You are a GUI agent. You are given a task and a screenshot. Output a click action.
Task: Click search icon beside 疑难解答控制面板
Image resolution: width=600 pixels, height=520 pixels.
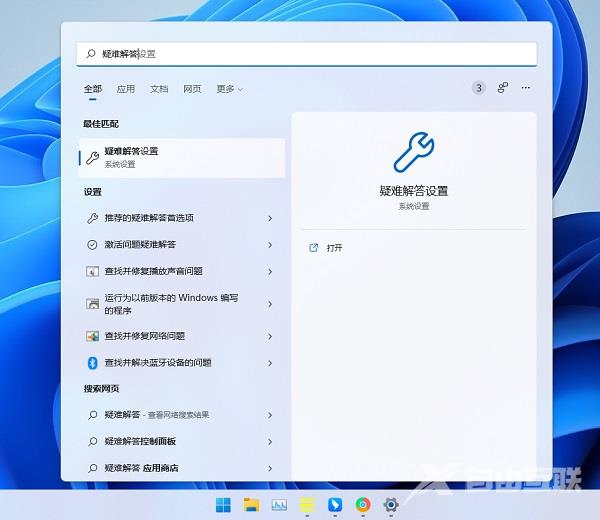(93, 442)
